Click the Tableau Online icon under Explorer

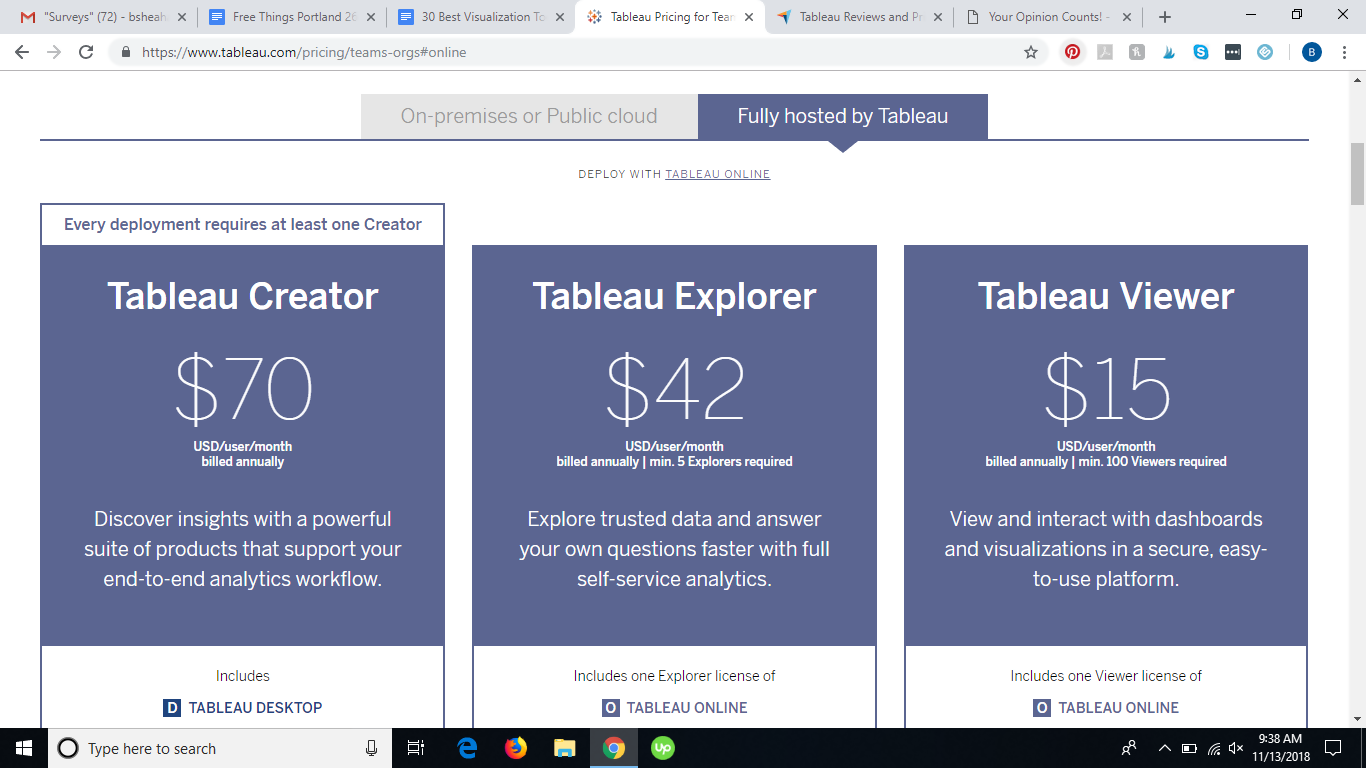(x=611, y=708)
